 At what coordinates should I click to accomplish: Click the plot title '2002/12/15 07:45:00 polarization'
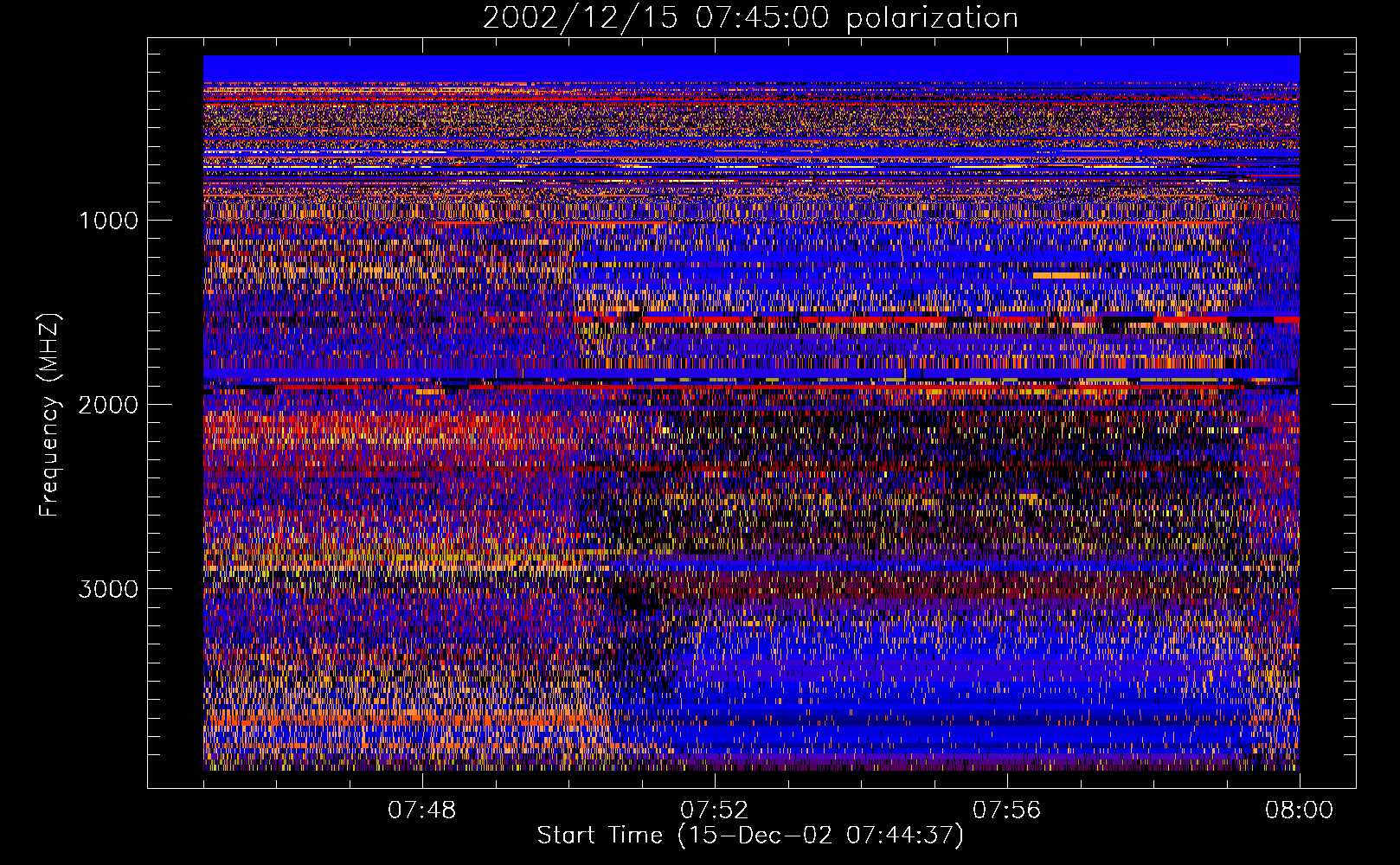click(750, 18)
